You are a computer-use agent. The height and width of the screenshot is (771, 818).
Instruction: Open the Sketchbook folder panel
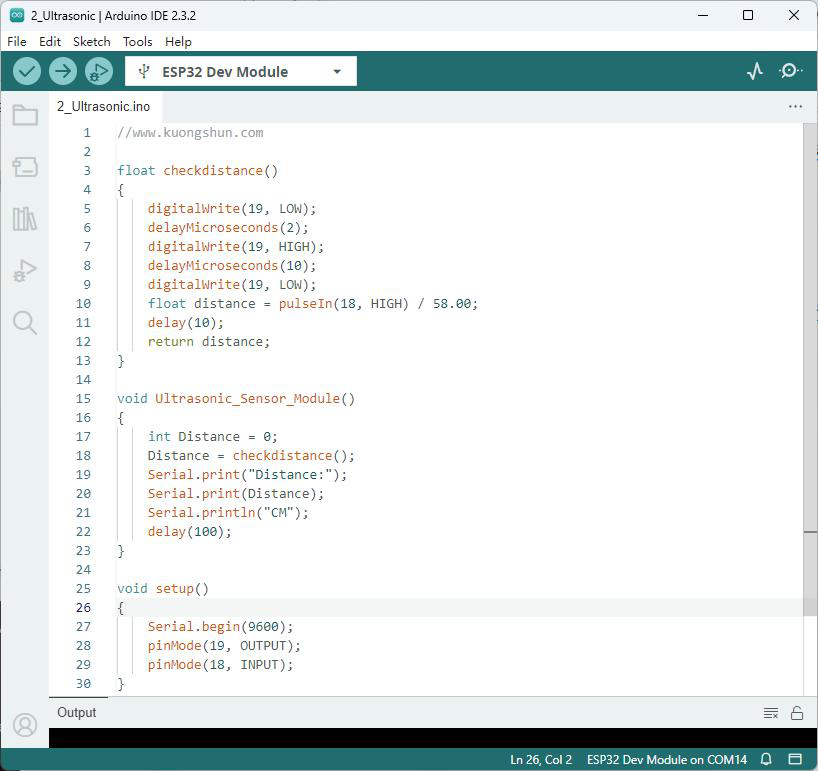[x=25, y=115]
